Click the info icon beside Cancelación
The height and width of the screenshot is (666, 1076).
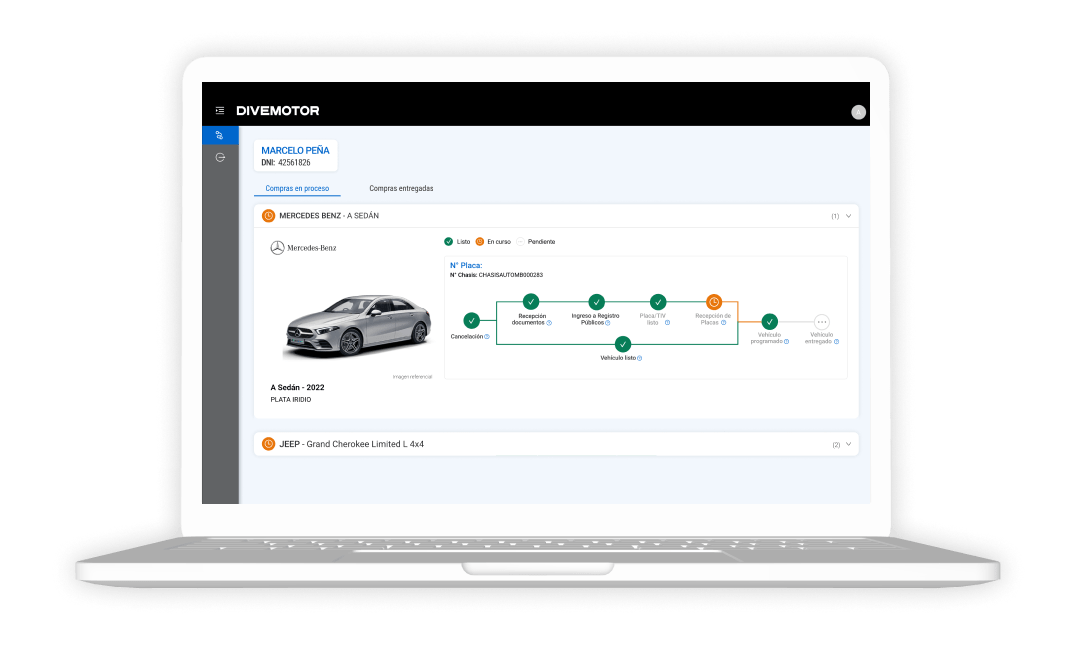tap(487, 337)
